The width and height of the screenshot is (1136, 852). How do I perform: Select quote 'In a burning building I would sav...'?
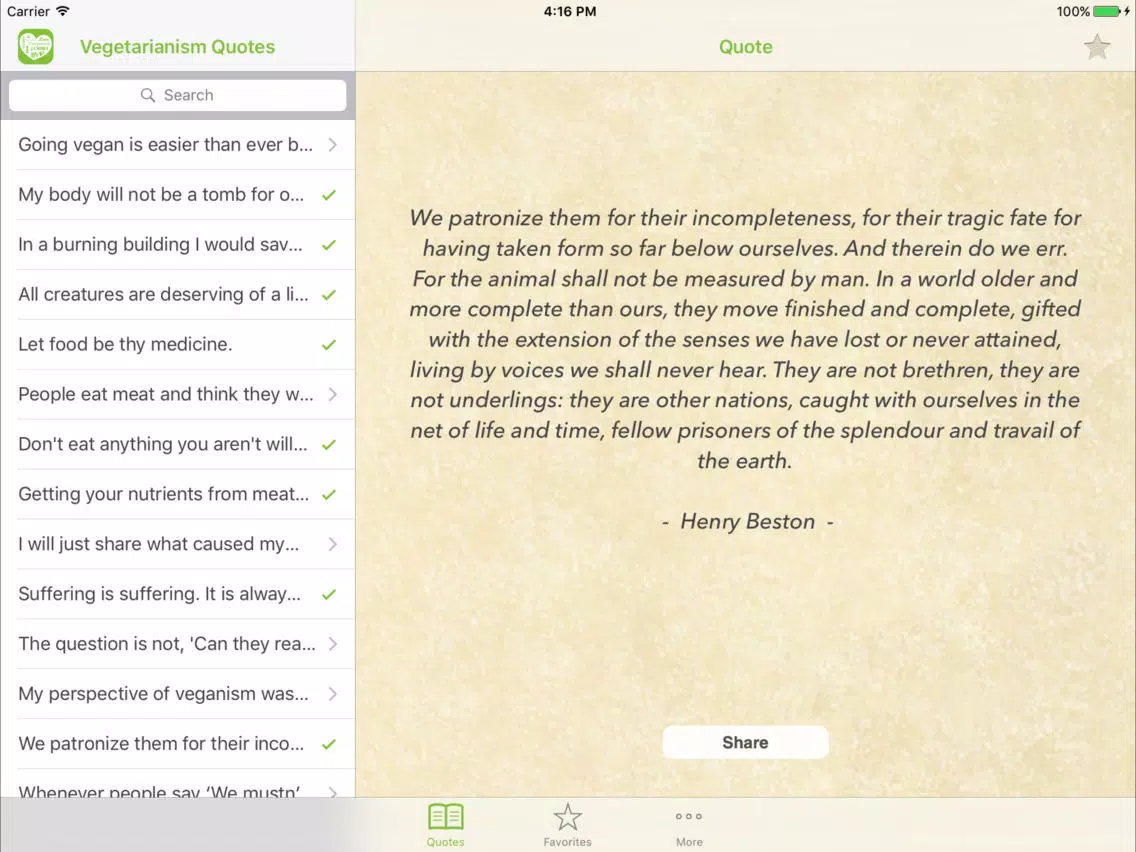178,245
